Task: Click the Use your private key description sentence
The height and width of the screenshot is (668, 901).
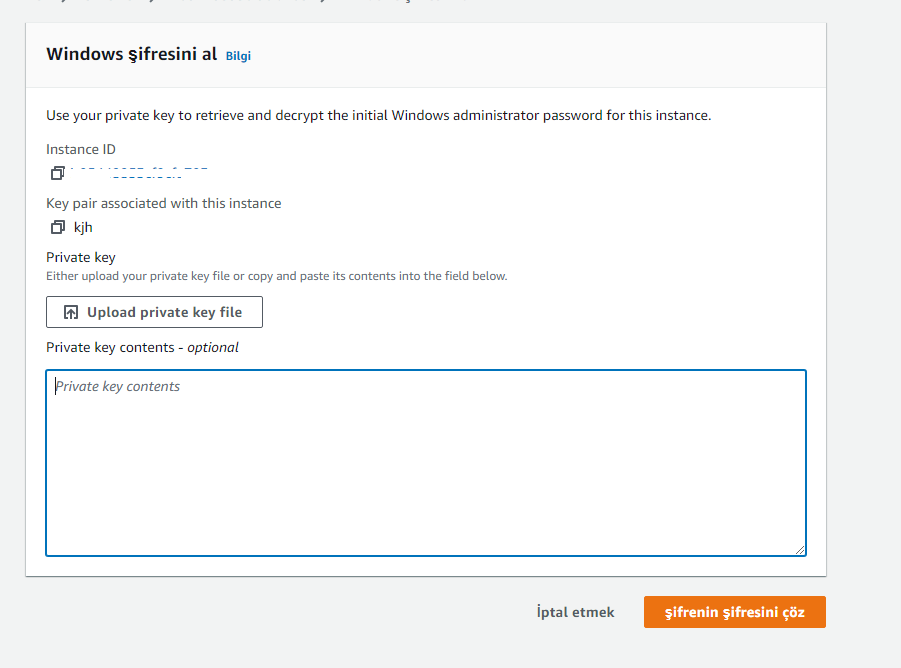Action: [378, 115]
